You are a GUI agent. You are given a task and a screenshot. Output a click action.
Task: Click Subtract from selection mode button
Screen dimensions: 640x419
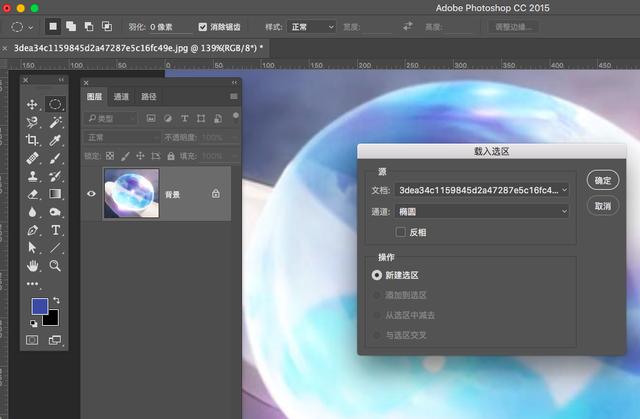(x=89, y=27)
